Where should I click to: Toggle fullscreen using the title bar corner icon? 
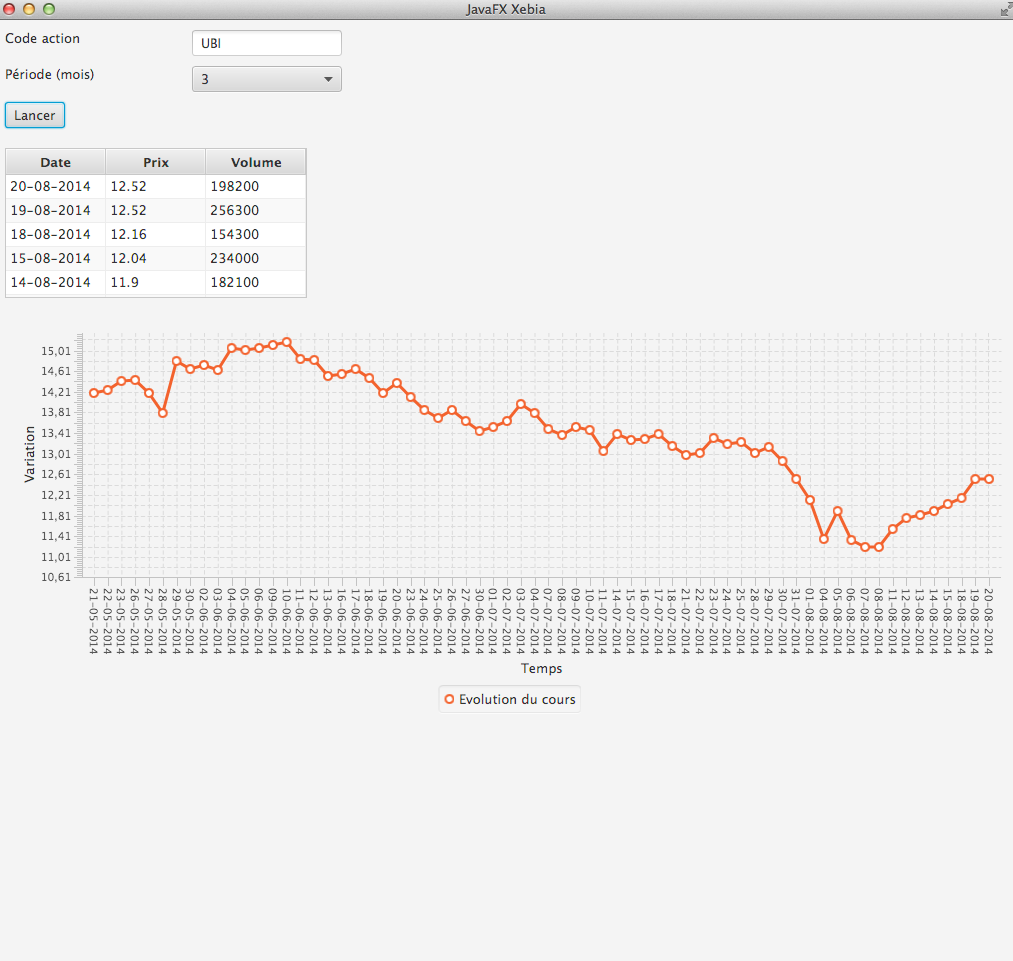1004,9
